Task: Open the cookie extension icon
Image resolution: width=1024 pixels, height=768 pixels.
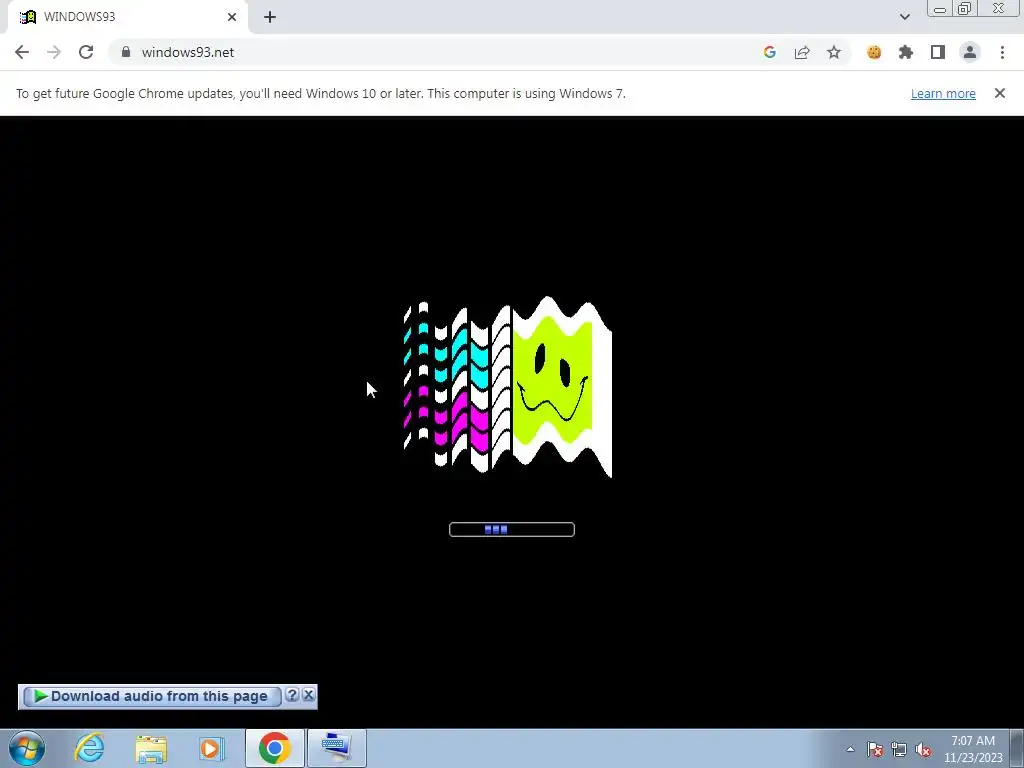Action: (x=874, y=52)
